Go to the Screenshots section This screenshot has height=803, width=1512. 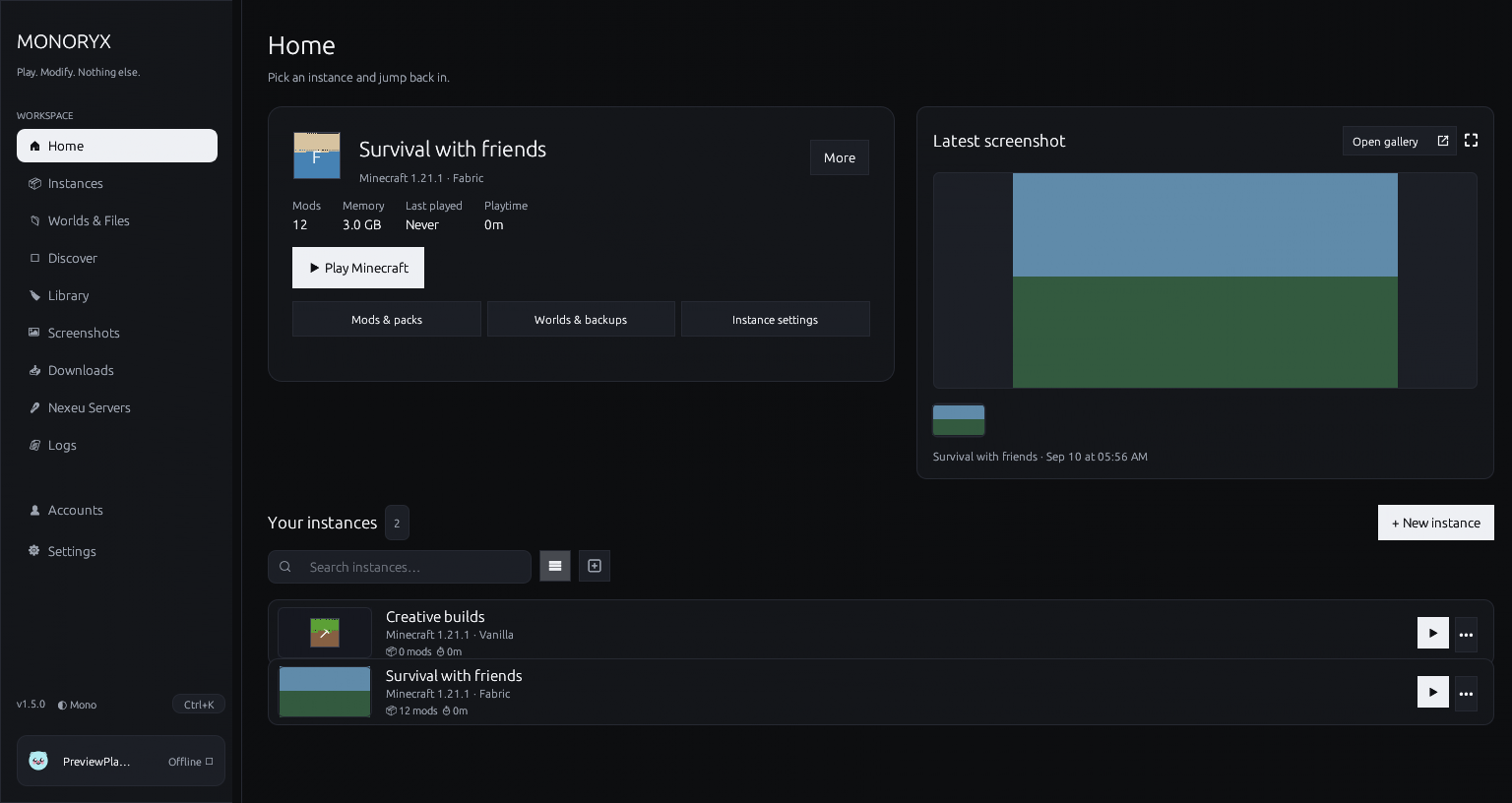[117, 333]
